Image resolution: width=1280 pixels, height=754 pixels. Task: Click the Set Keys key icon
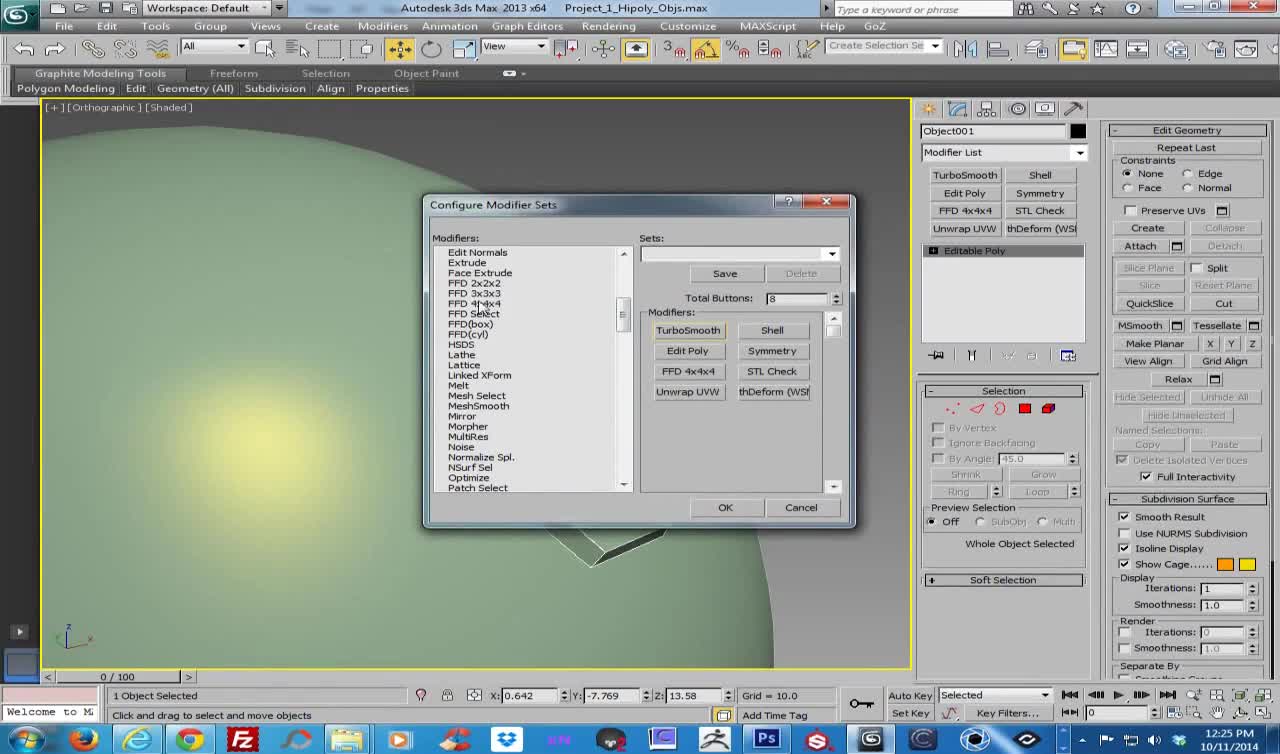[861, 704]
